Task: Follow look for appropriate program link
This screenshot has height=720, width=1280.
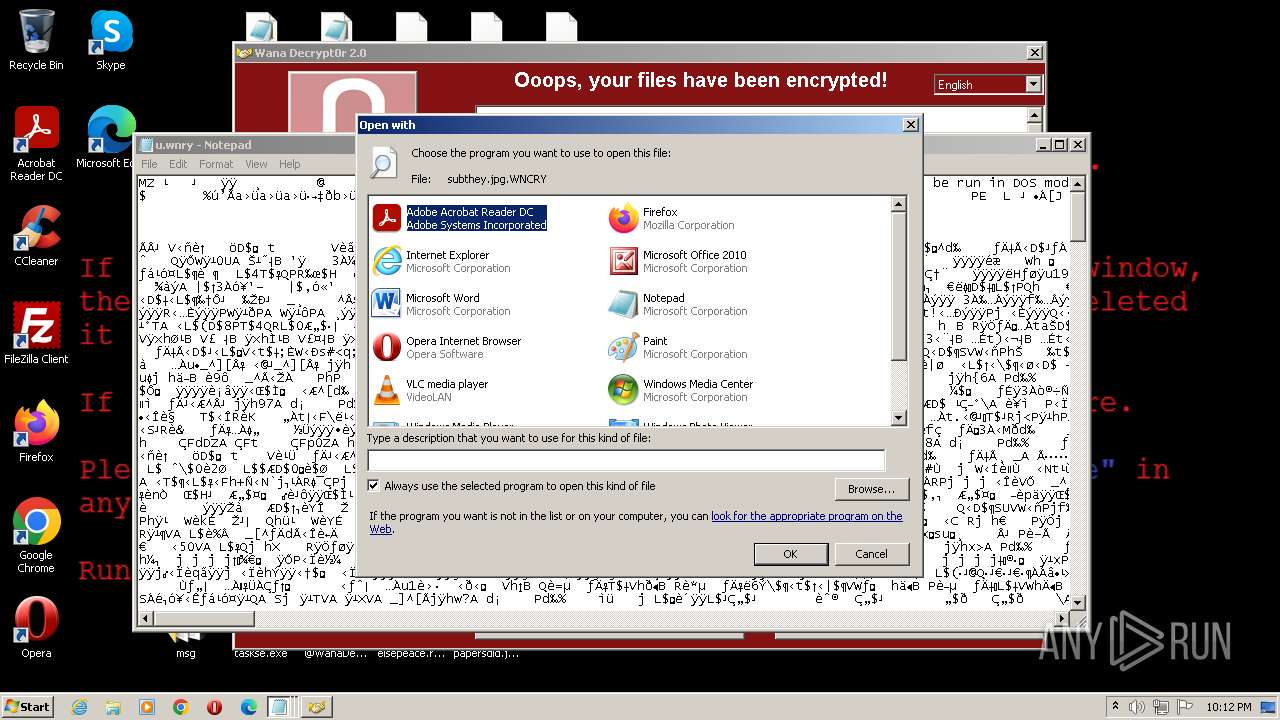Action: [806, 516]
